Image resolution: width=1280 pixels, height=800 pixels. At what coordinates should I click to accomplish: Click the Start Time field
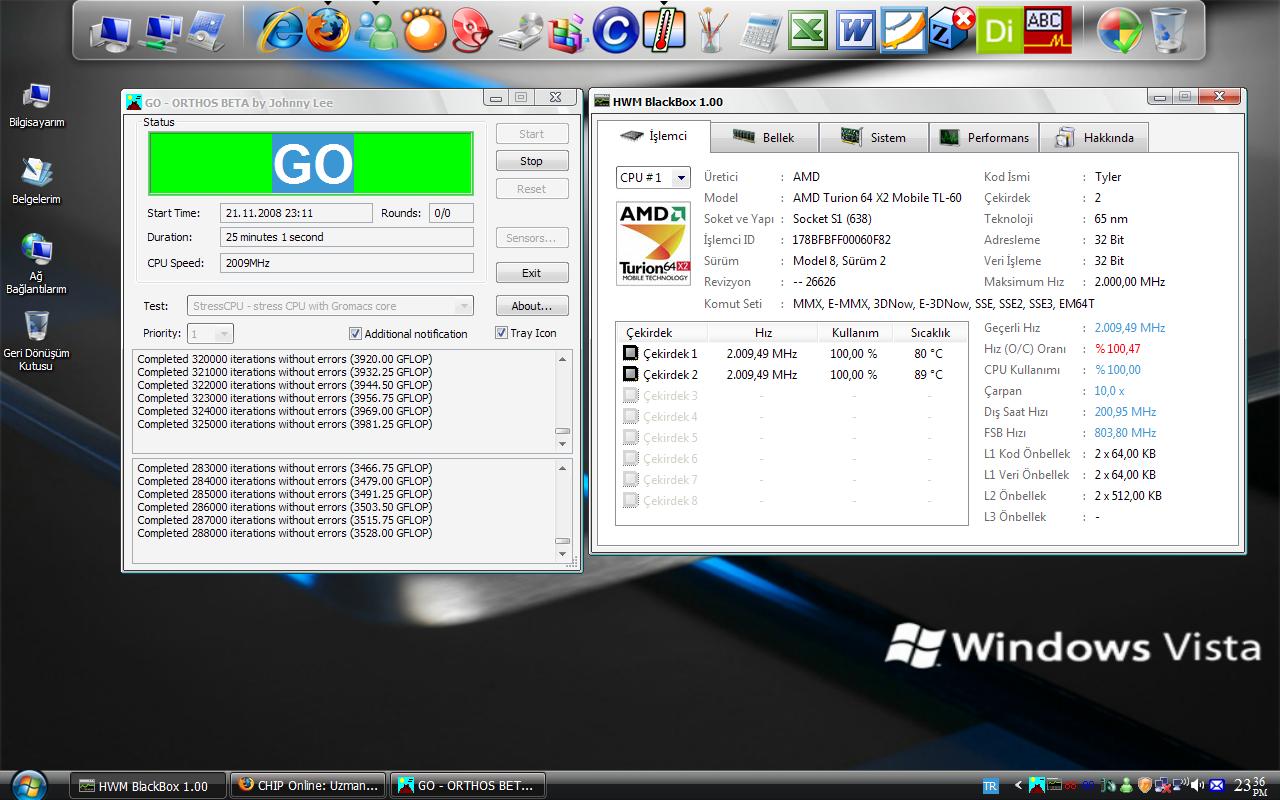pos(297,213)
